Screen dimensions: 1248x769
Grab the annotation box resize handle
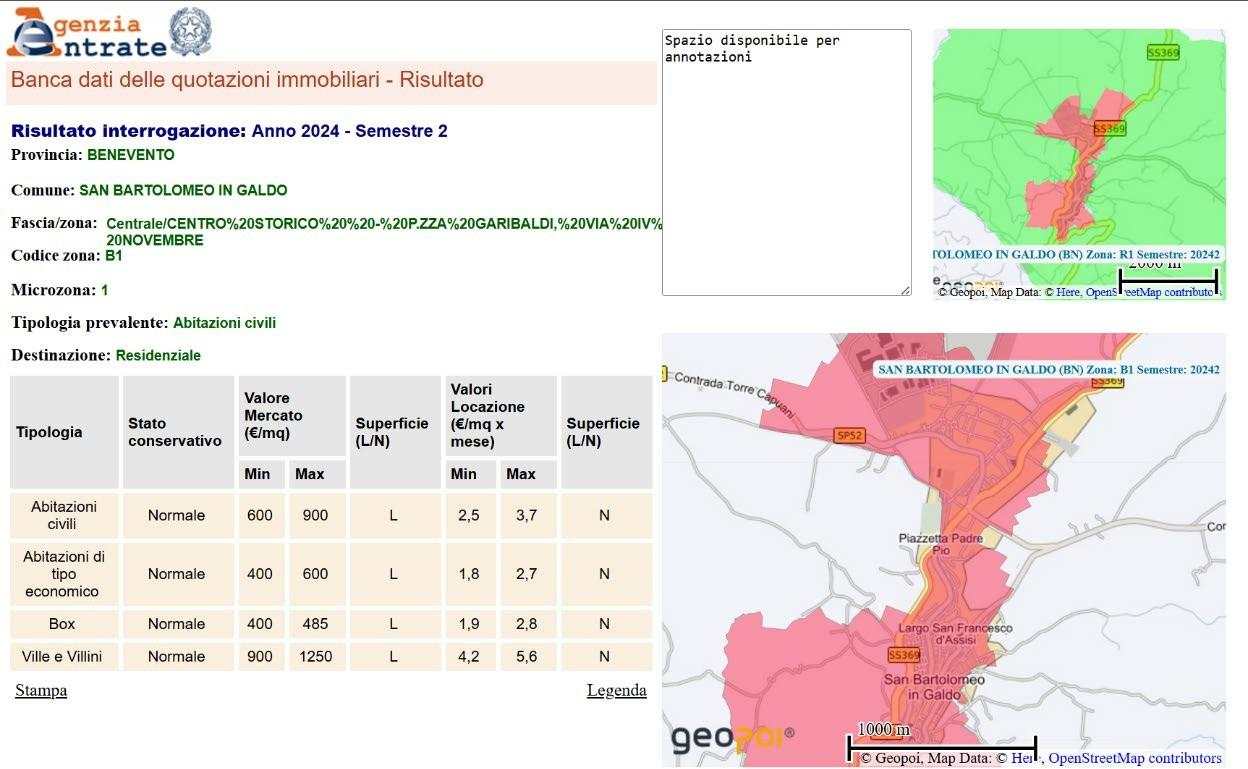(905, 290)
